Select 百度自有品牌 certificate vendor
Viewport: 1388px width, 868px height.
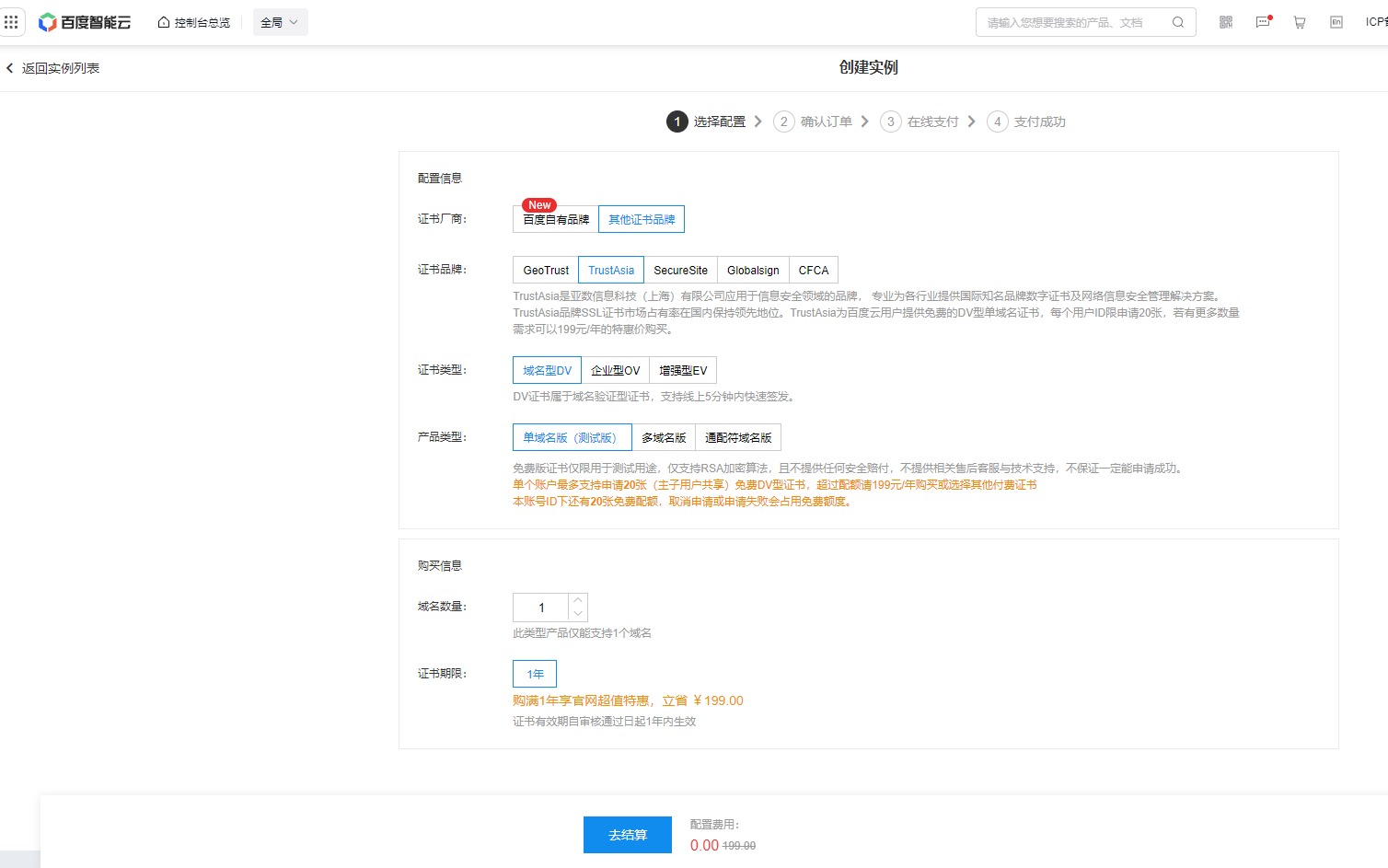coord(556,219)
